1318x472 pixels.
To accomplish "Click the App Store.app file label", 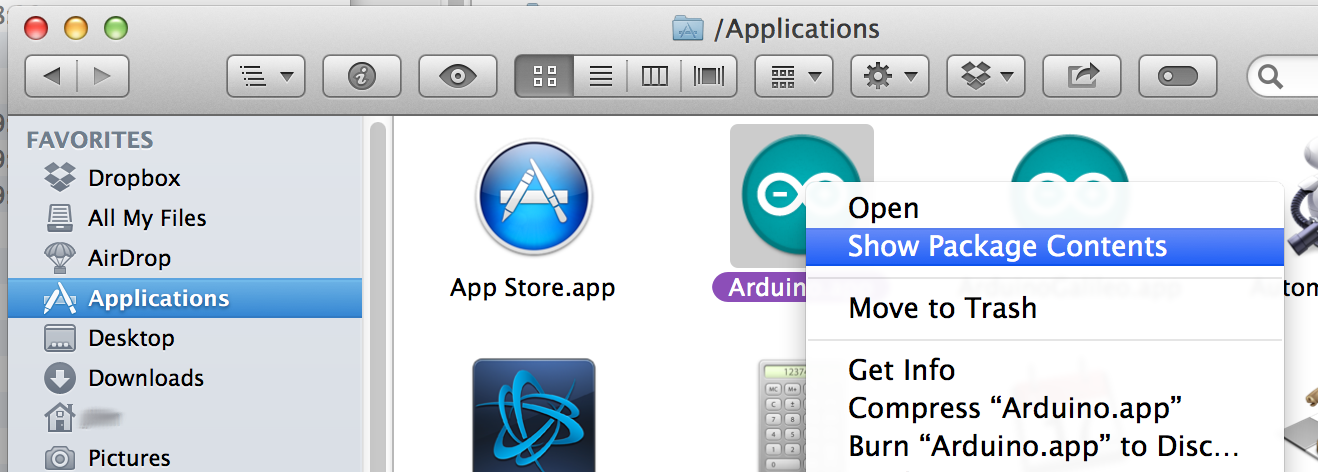I will 533,289.
